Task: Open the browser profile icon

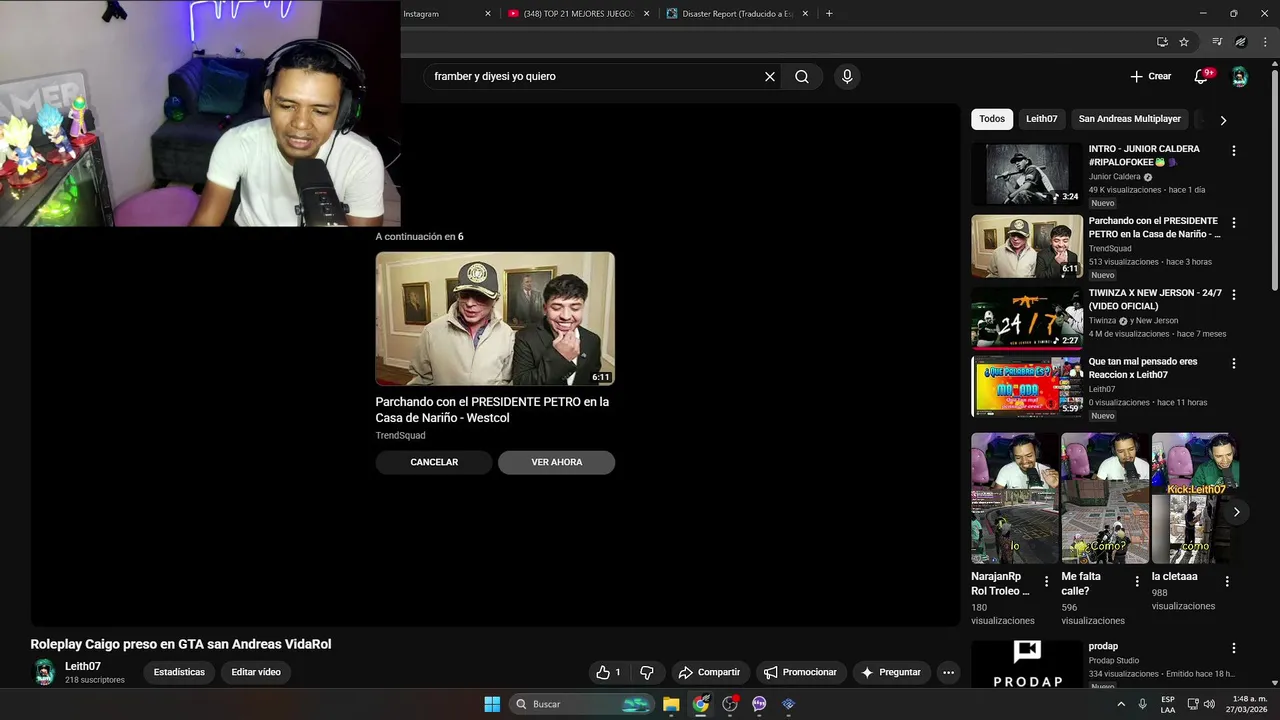Action: point(1241,42)
